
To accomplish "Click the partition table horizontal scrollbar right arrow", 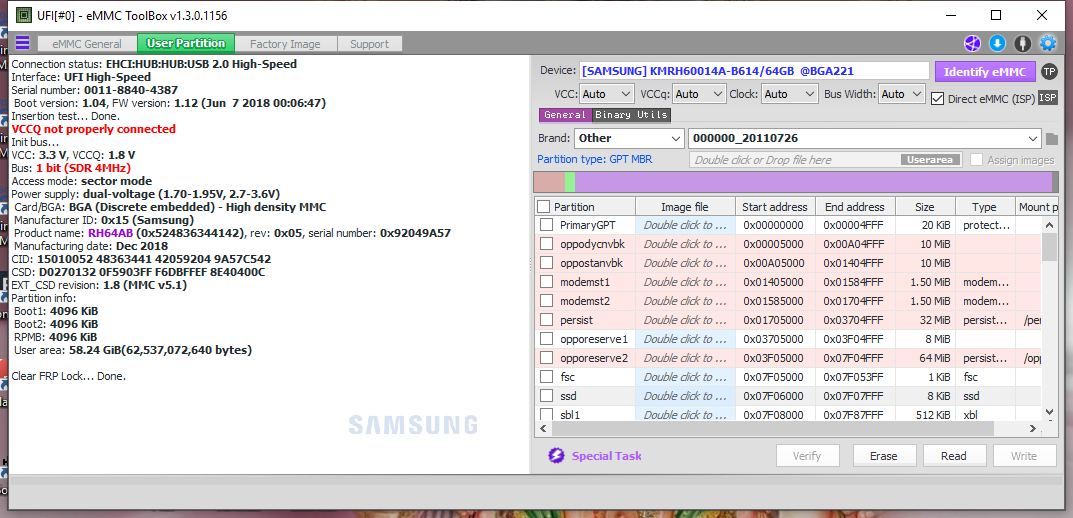I will point(1034,428).
